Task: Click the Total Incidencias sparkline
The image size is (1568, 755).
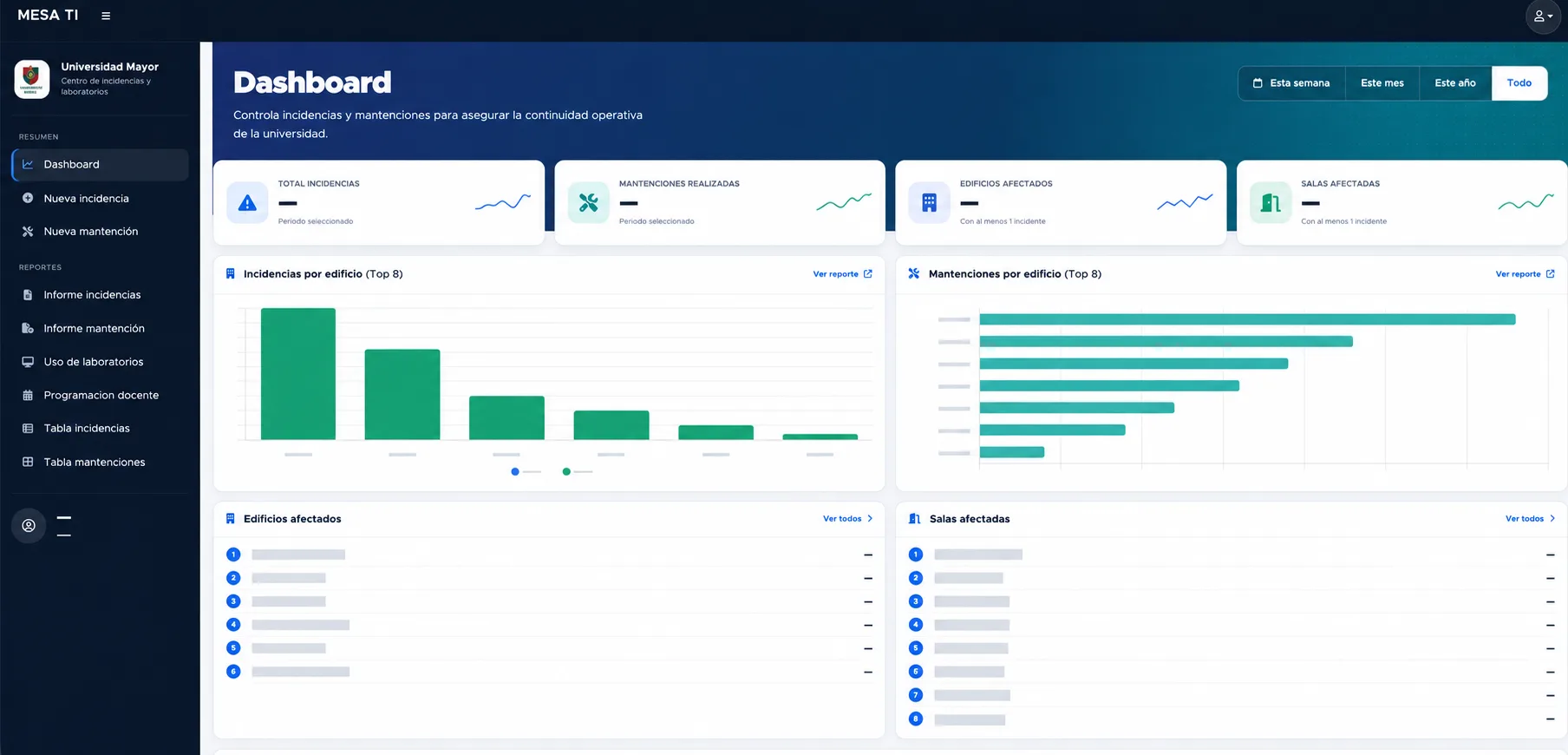Action: (x=503, y=202)
